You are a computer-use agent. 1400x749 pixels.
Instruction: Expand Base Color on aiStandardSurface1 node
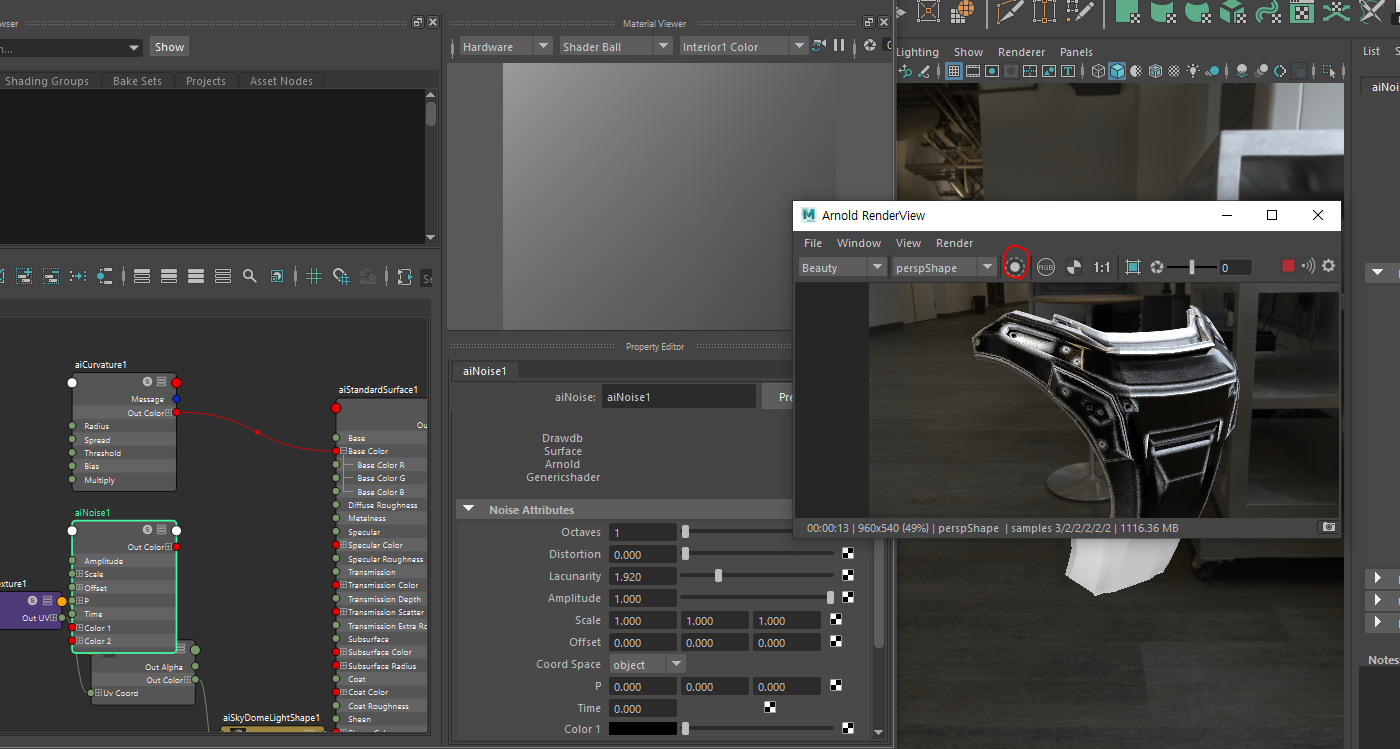point(344,452)
